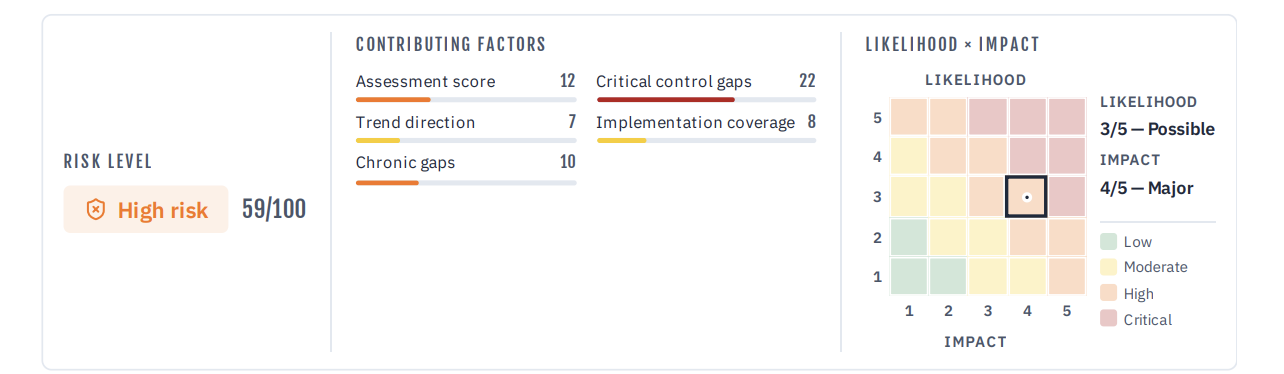Select the High risk badge
Screen dimensions: 1284x374
point(146,210)
